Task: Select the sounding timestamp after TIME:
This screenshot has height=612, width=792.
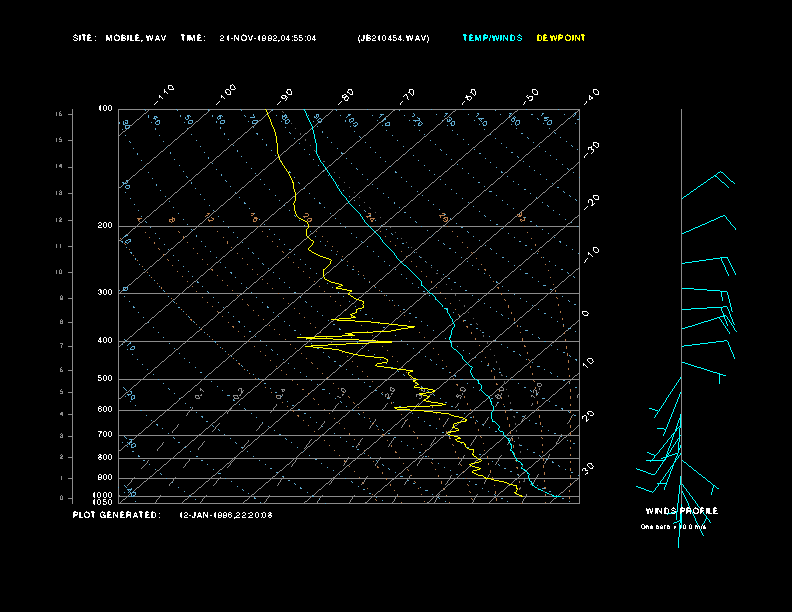Action: point(268,38)
